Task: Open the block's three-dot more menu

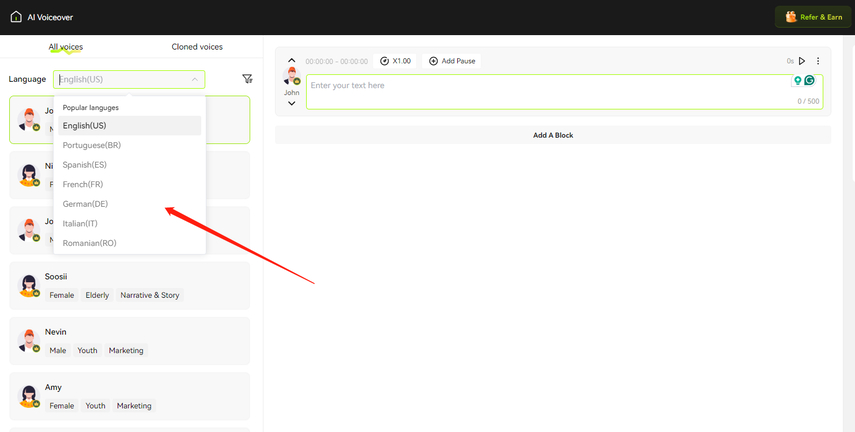Action: 818,61
